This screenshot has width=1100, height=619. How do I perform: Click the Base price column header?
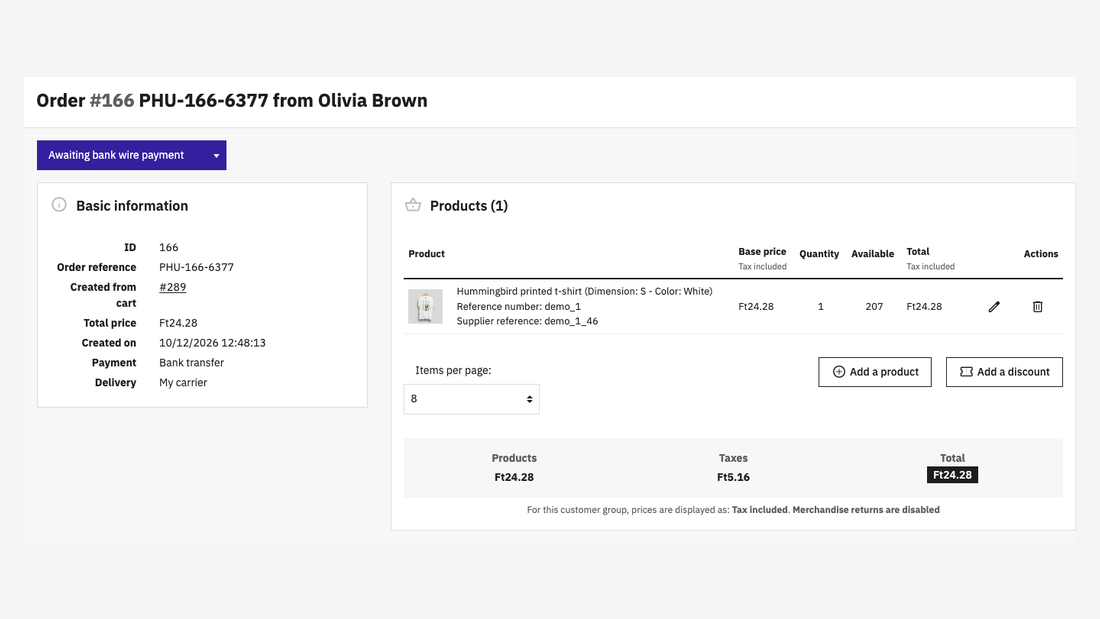[762, 251]
